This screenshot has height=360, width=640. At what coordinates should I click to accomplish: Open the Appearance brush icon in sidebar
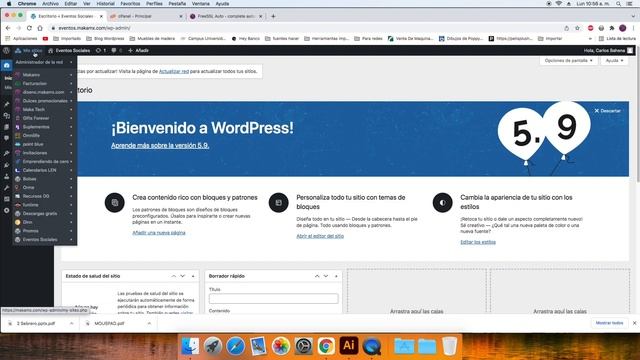click(7, 153)
